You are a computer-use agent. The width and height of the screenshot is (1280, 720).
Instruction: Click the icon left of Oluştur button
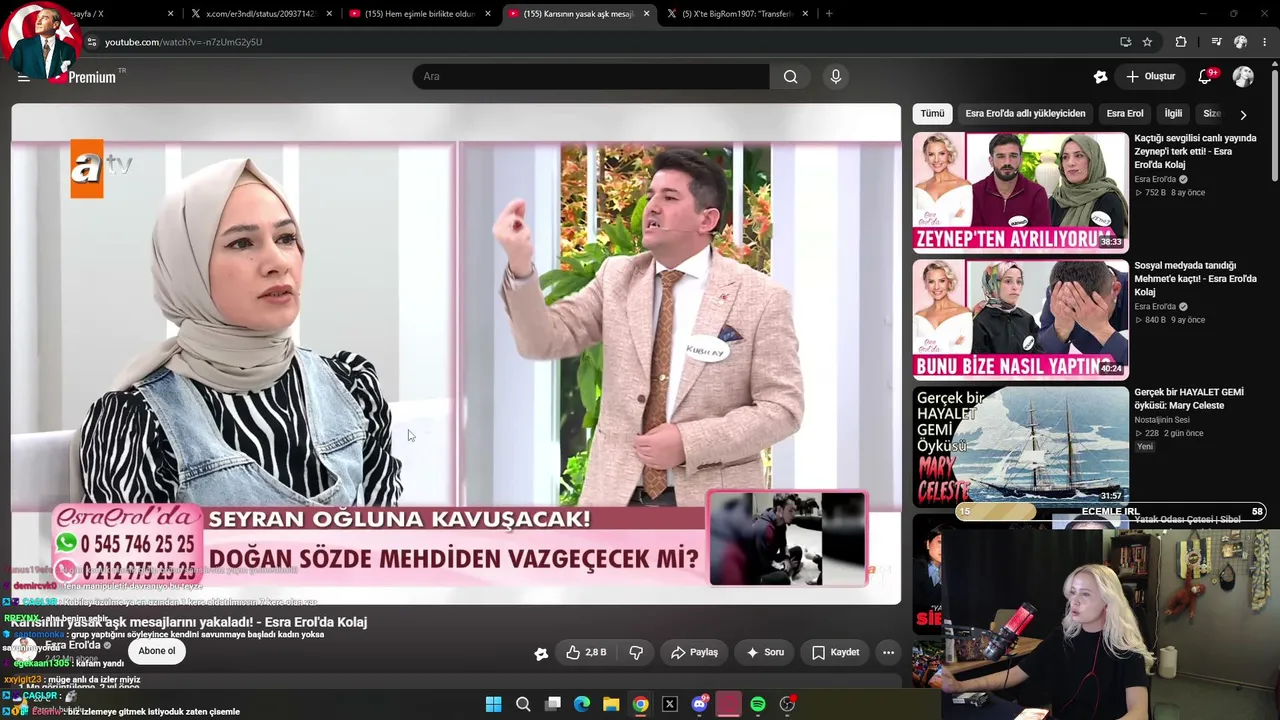pyautogui.click(x=1100, y=77)
